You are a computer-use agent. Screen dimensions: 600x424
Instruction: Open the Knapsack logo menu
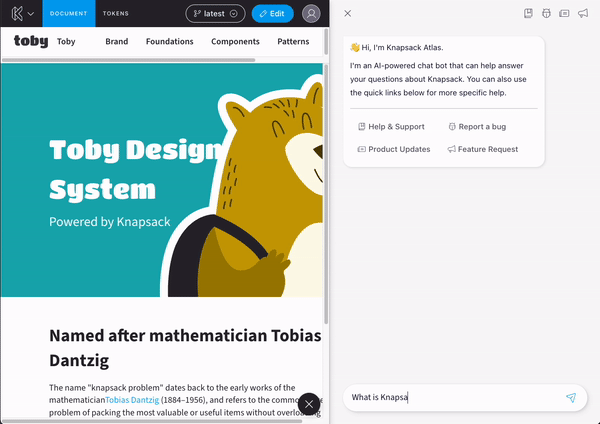(x=22, y=13)
